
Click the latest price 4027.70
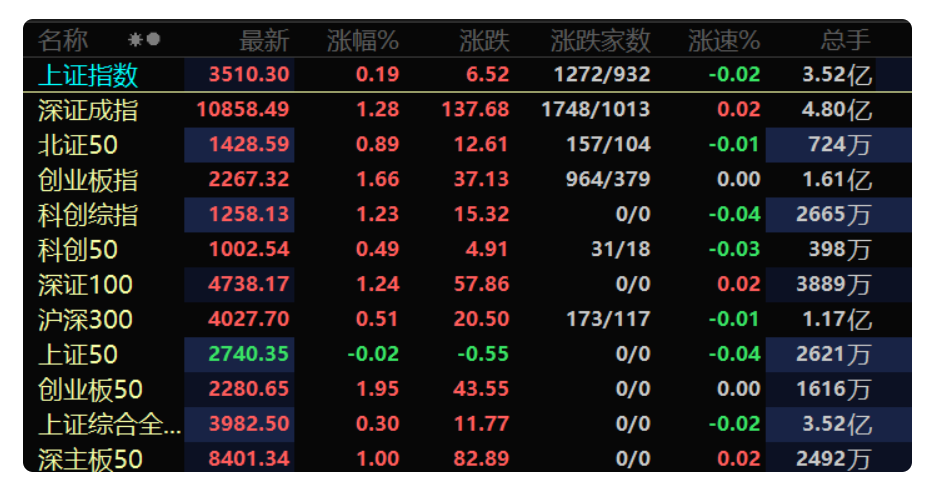pyautogui.click(x=249, y=319)
